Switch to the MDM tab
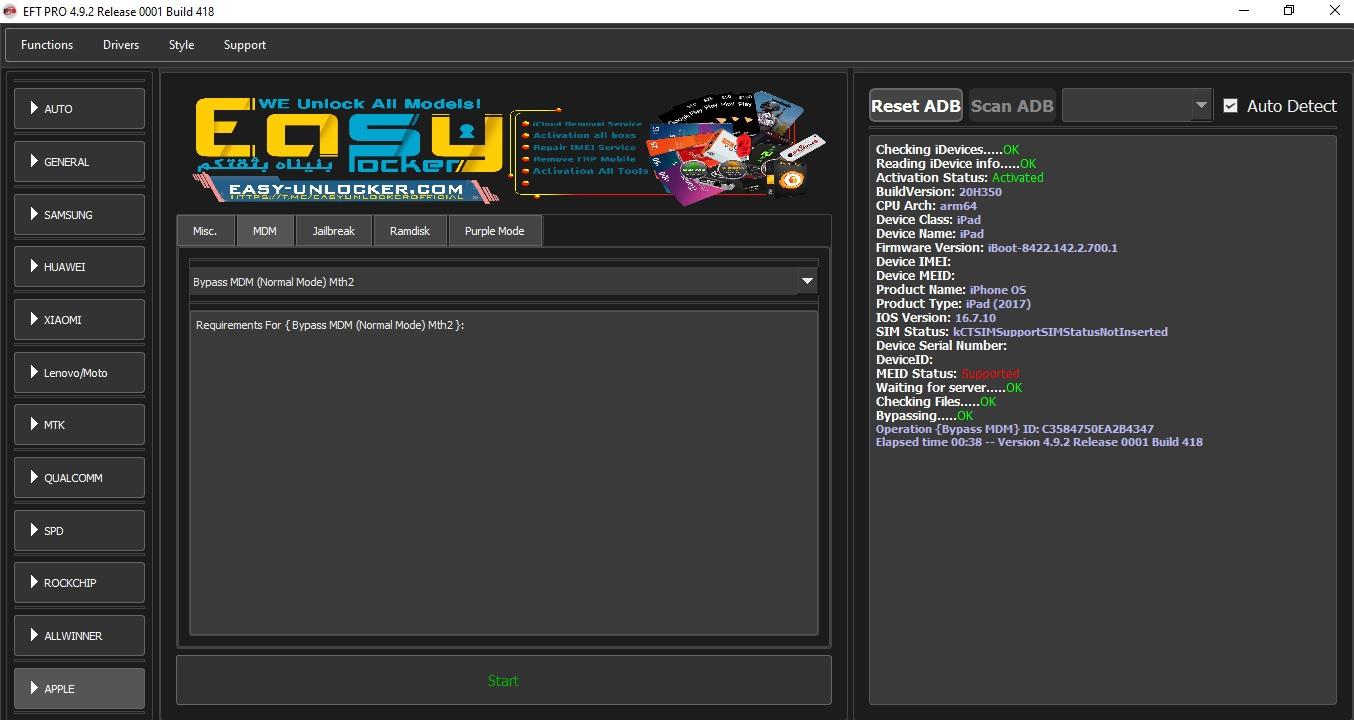The height and width of the screenshot is (720, 1354). [265, 231]
